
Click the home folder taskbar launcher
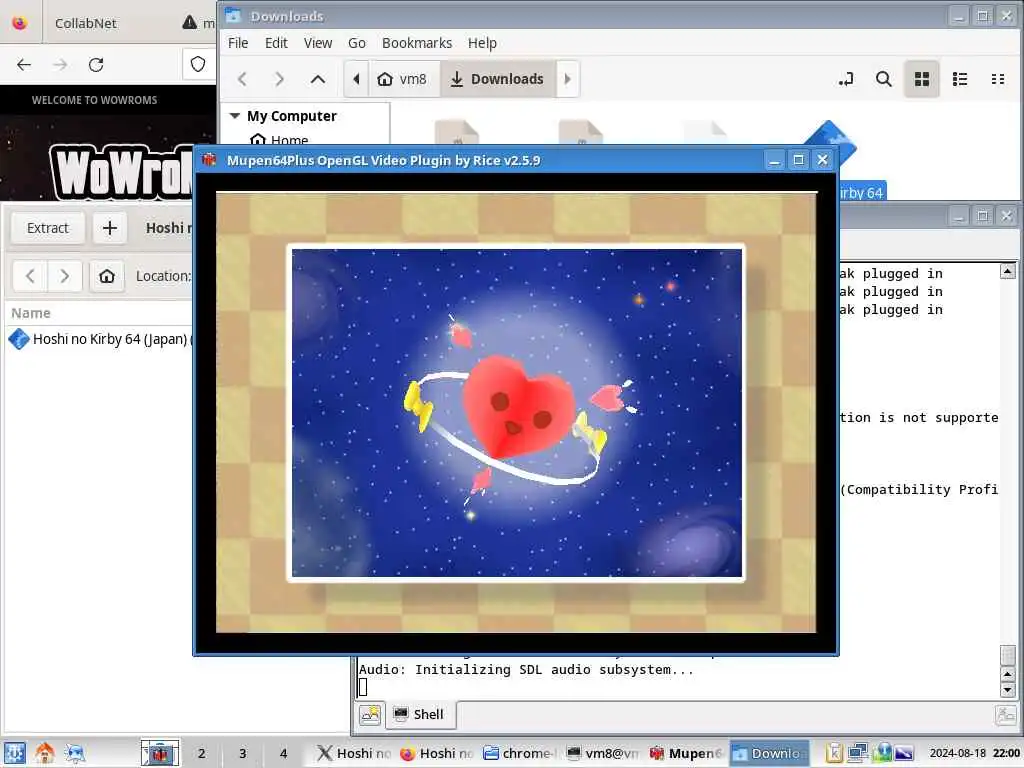tap(45, 753)
